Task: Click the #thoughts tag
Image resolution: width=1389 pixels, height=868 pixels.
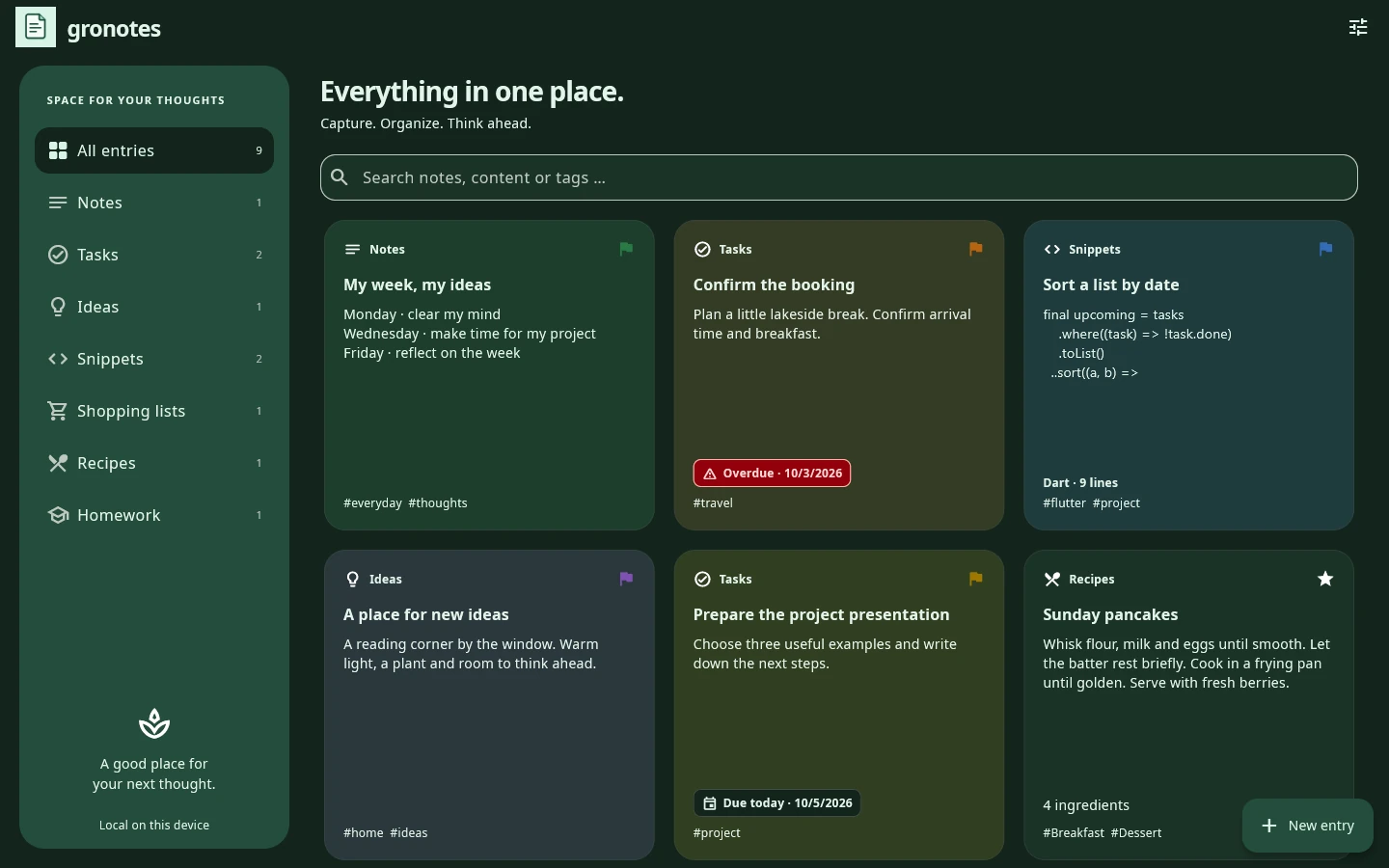Action: 438,503
